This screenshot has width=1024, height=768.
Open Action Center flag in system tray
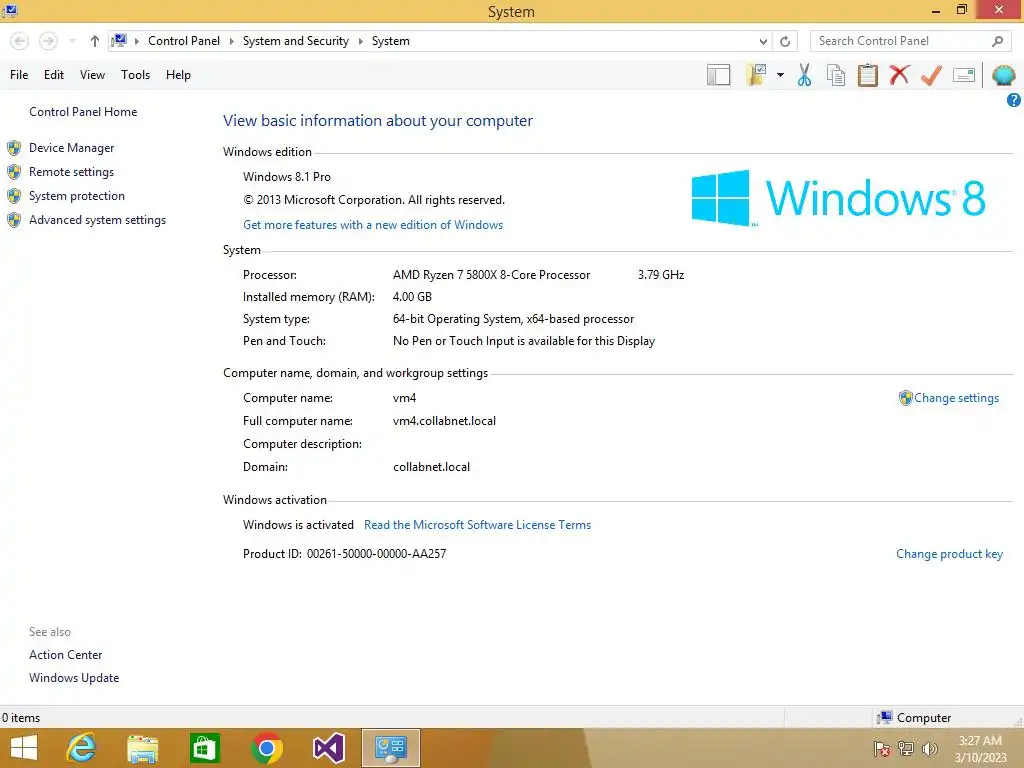(881, 749)
